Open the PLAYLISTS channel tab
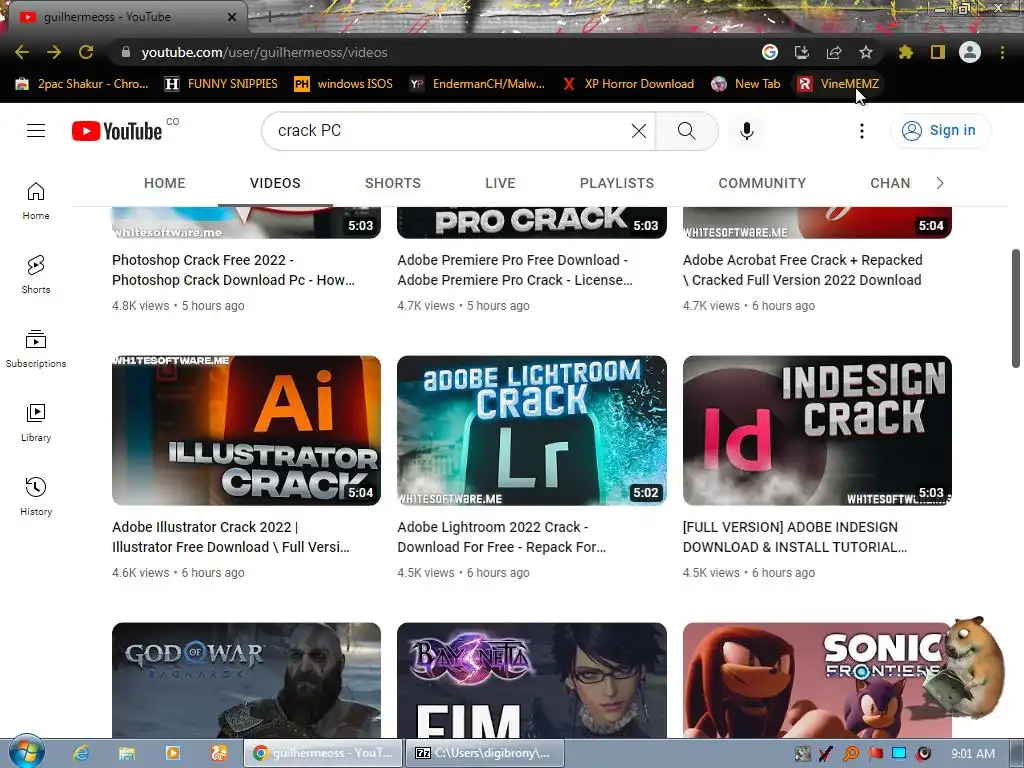The width and height of the screenshot is (1024, 768). (x=616, y=183)
